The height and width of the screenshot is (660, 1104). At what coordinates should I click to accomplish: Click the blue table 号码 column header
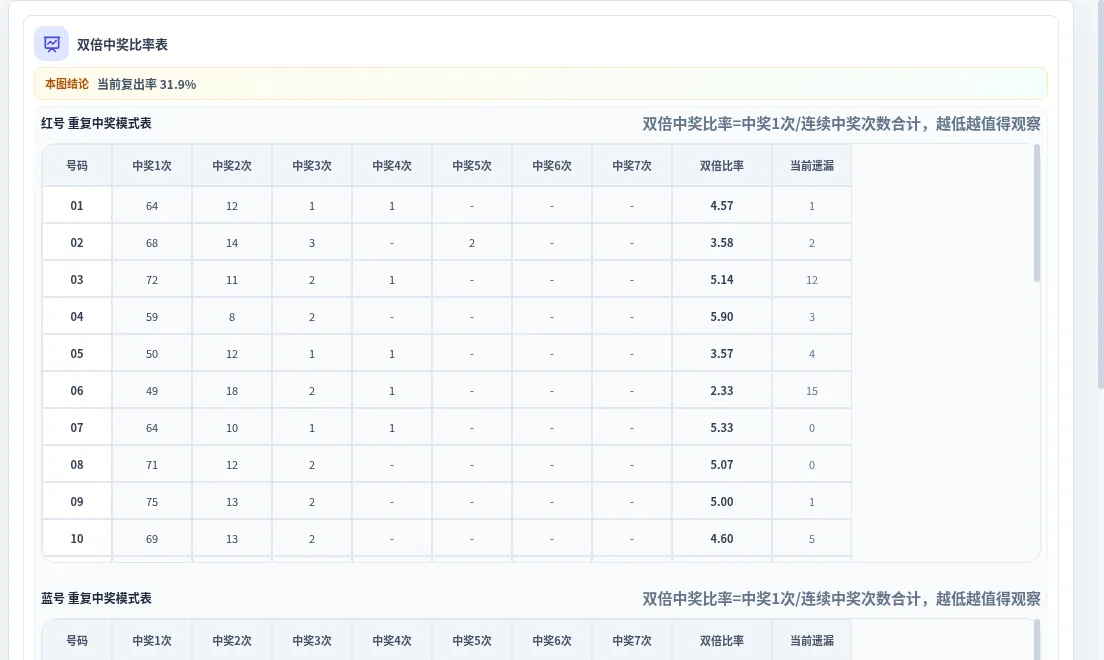coord(77,640)
